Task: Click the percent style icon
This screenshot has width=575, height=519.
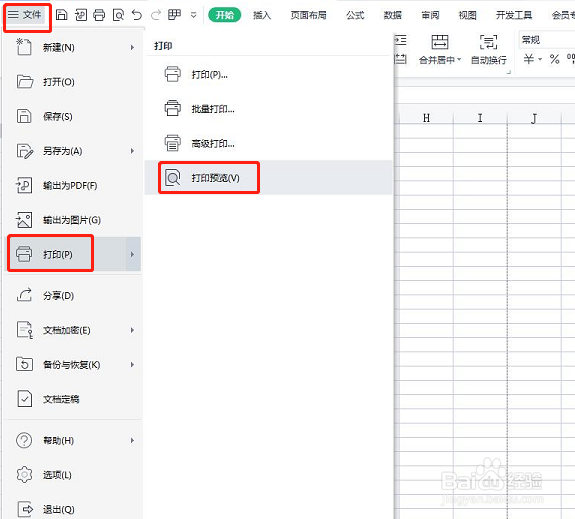Action: point(554,59)
